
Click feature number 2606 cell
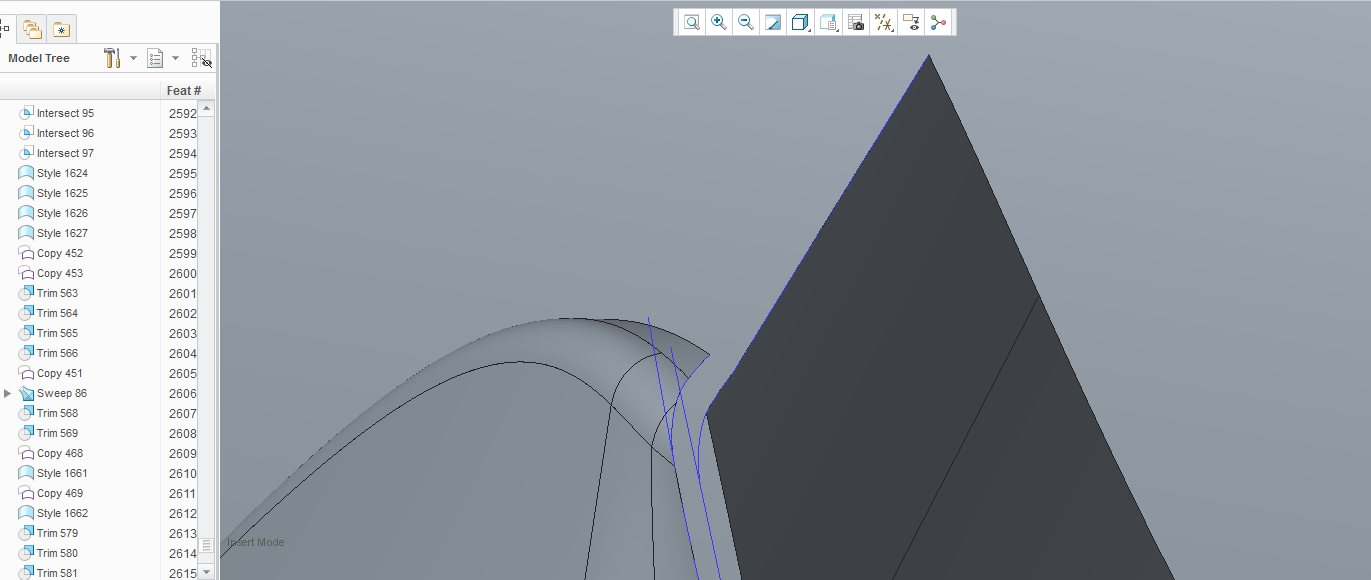pos(183,393)
